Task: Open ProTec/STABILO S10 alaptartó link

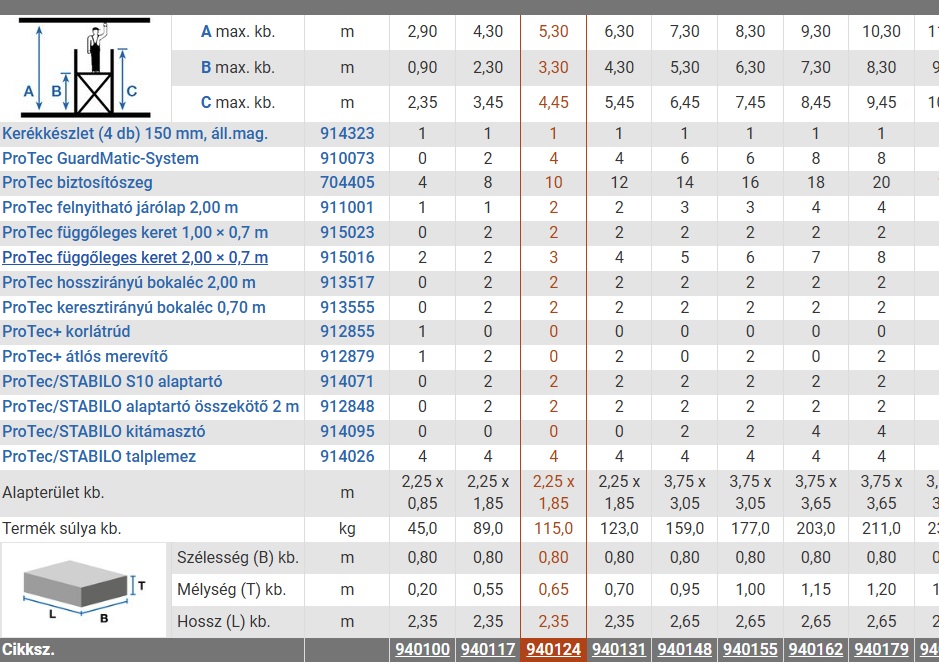Action: tap(112, 382)
